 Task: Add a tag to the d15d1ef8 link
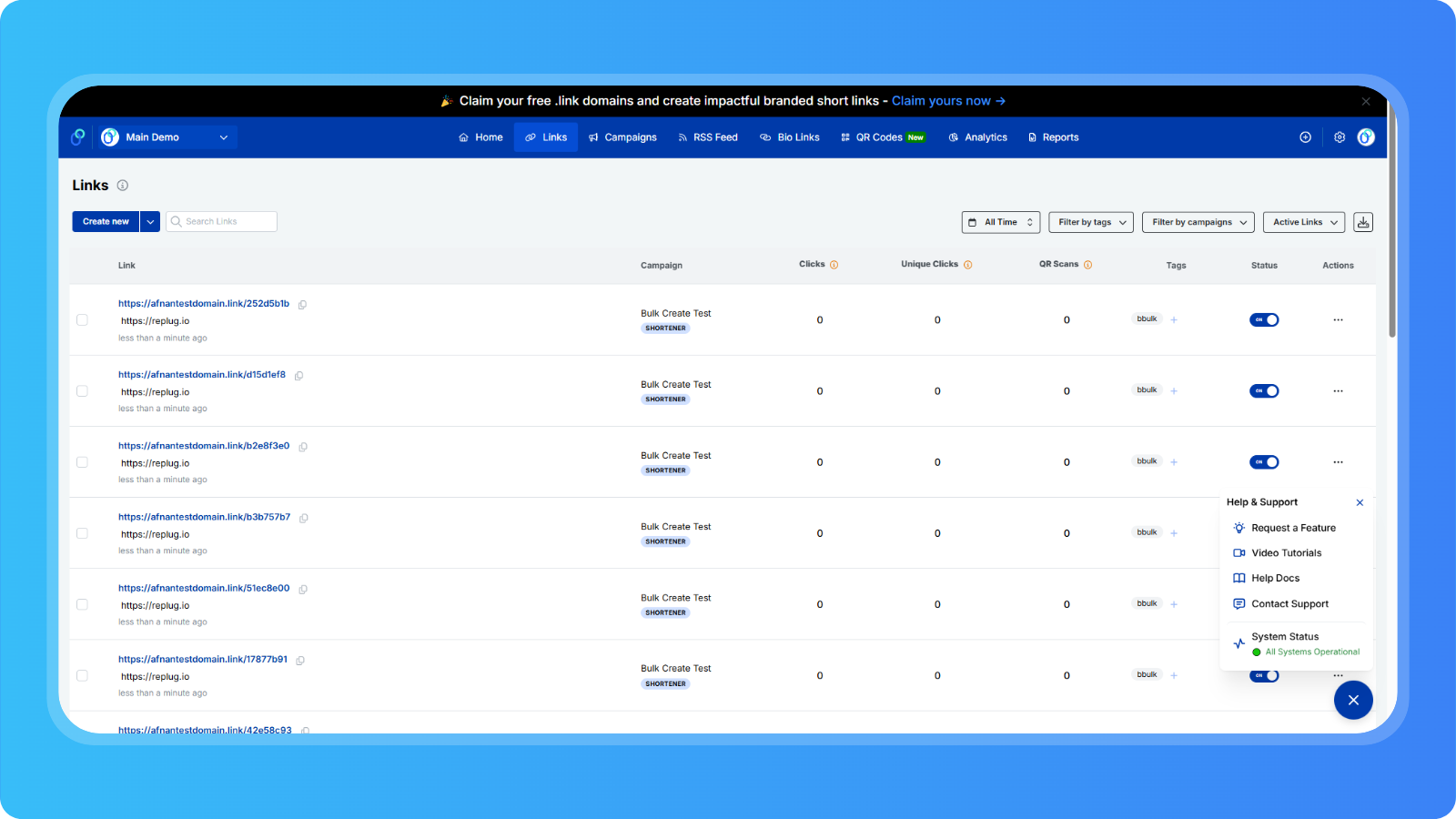1174,391
